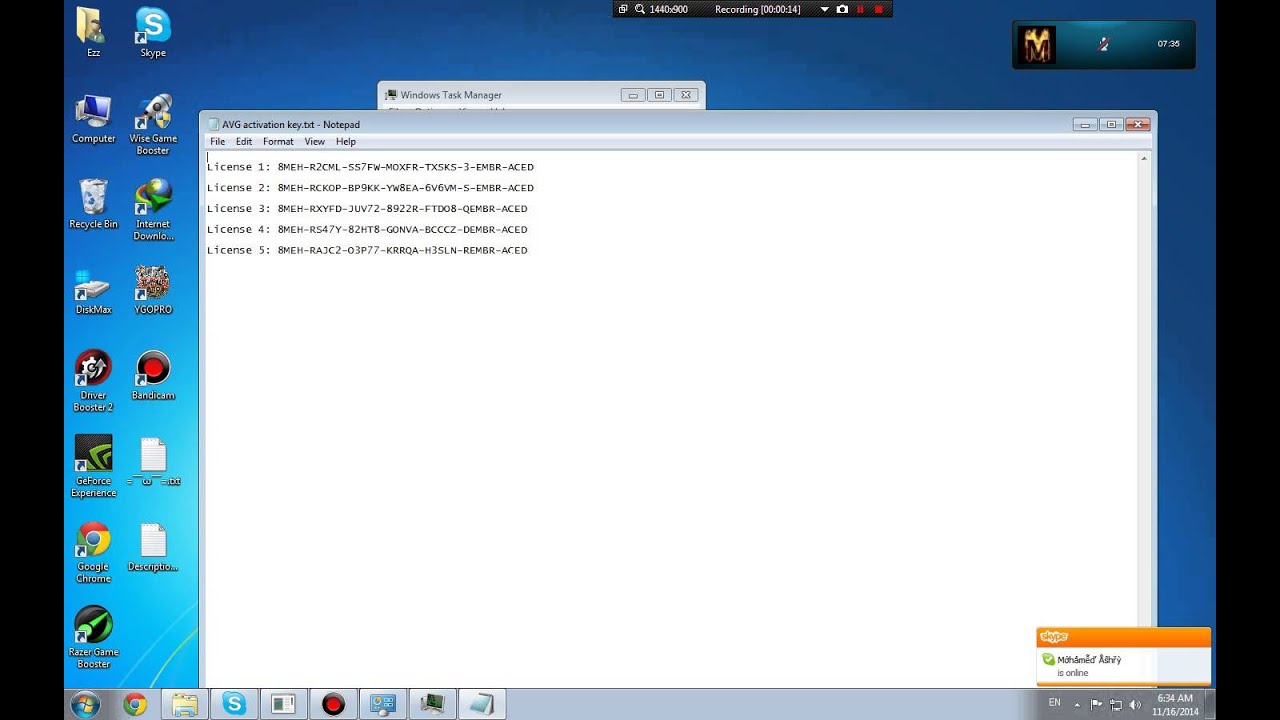The width and height of the screenshot is (1280, 720).
Task: Click the Windows Task Manager title bar
Action: click(x=500, y=95)
